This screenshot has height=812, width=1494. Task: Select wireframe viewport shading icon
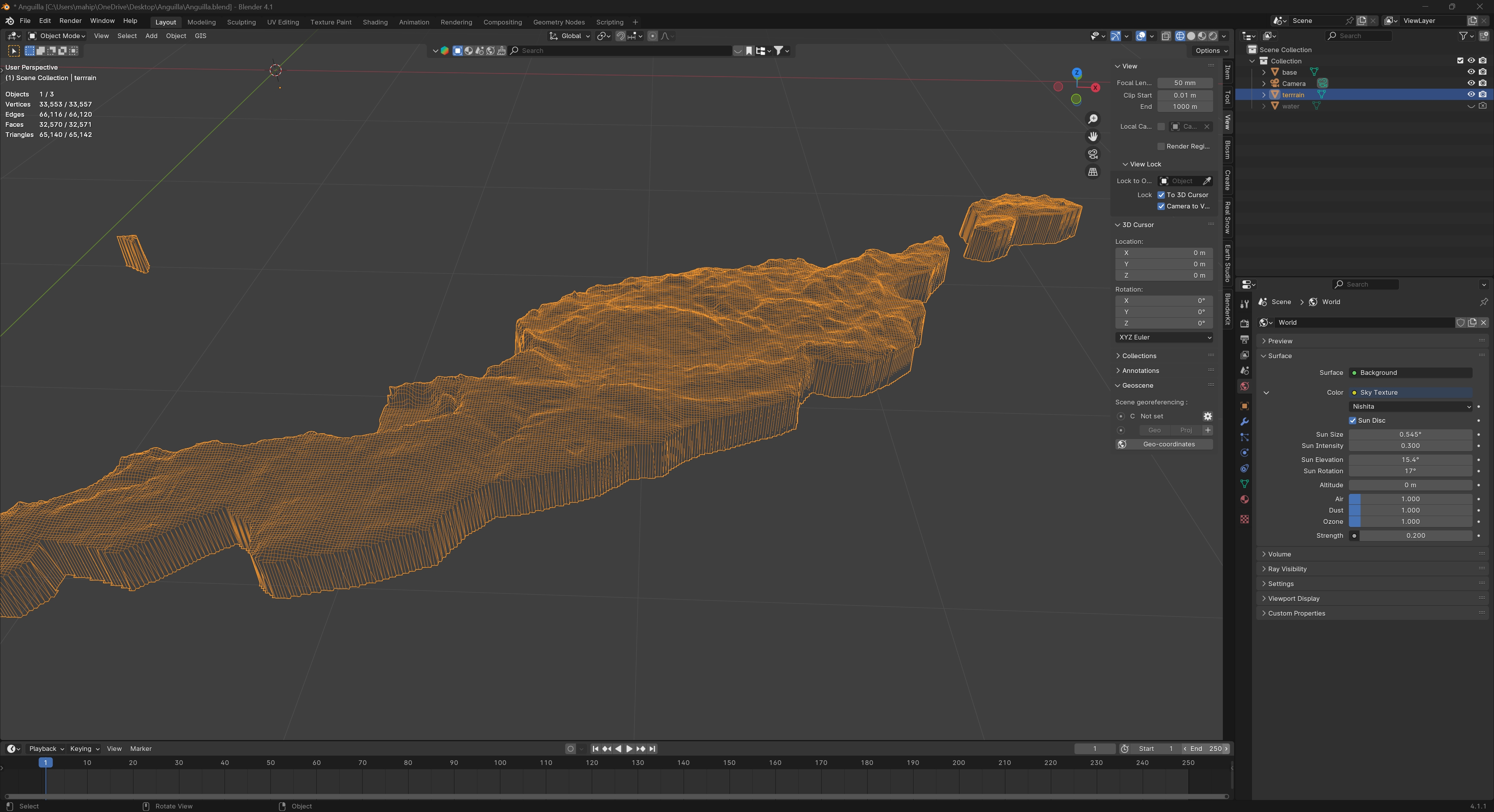pos(1180,36)
